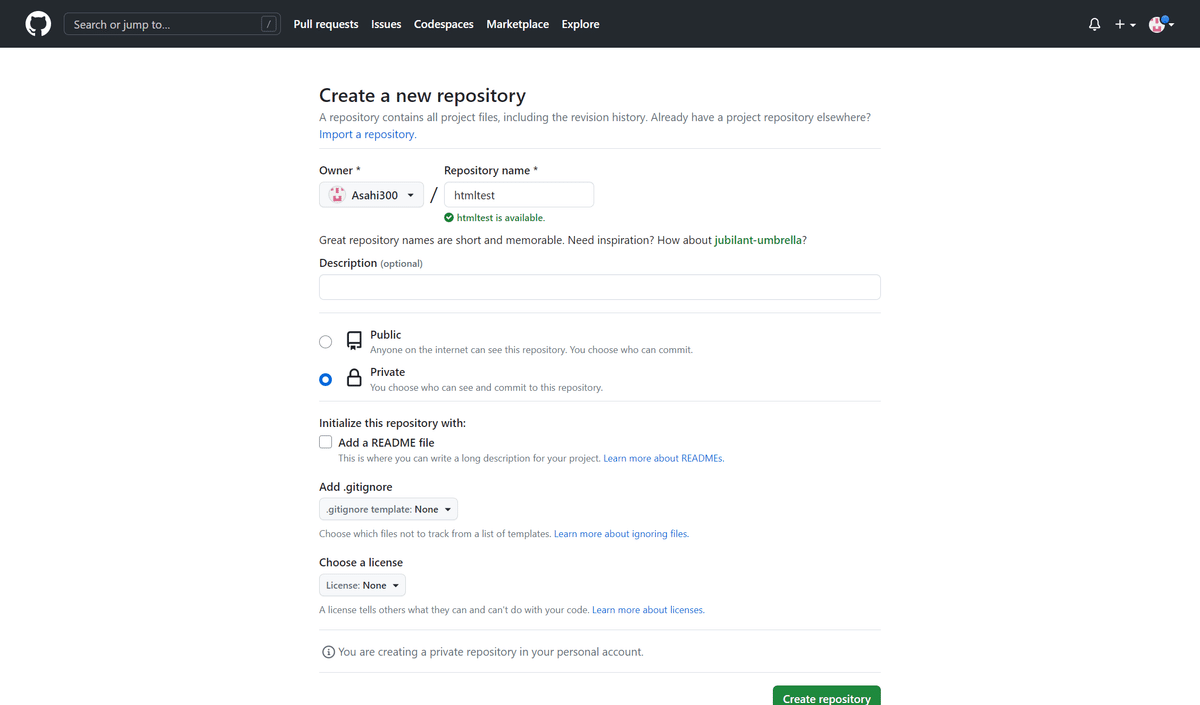Enable the Add a README file checkbox
Viewport: 1200px width, 705px height.
pyautogui.click(x=325, y=441)
